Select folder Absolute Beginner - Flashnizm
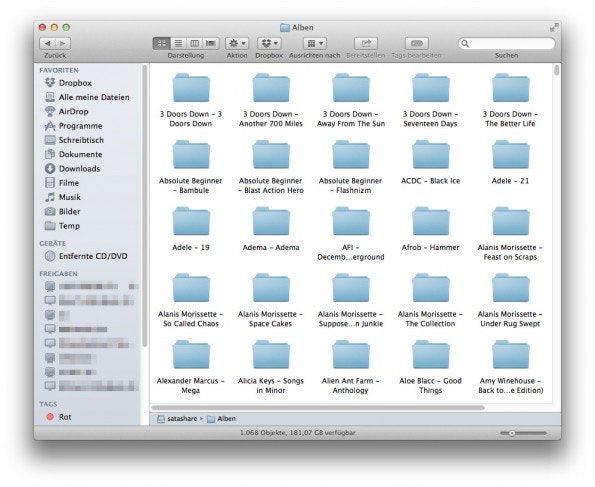The image size is (595, 487). coord(351,167)
